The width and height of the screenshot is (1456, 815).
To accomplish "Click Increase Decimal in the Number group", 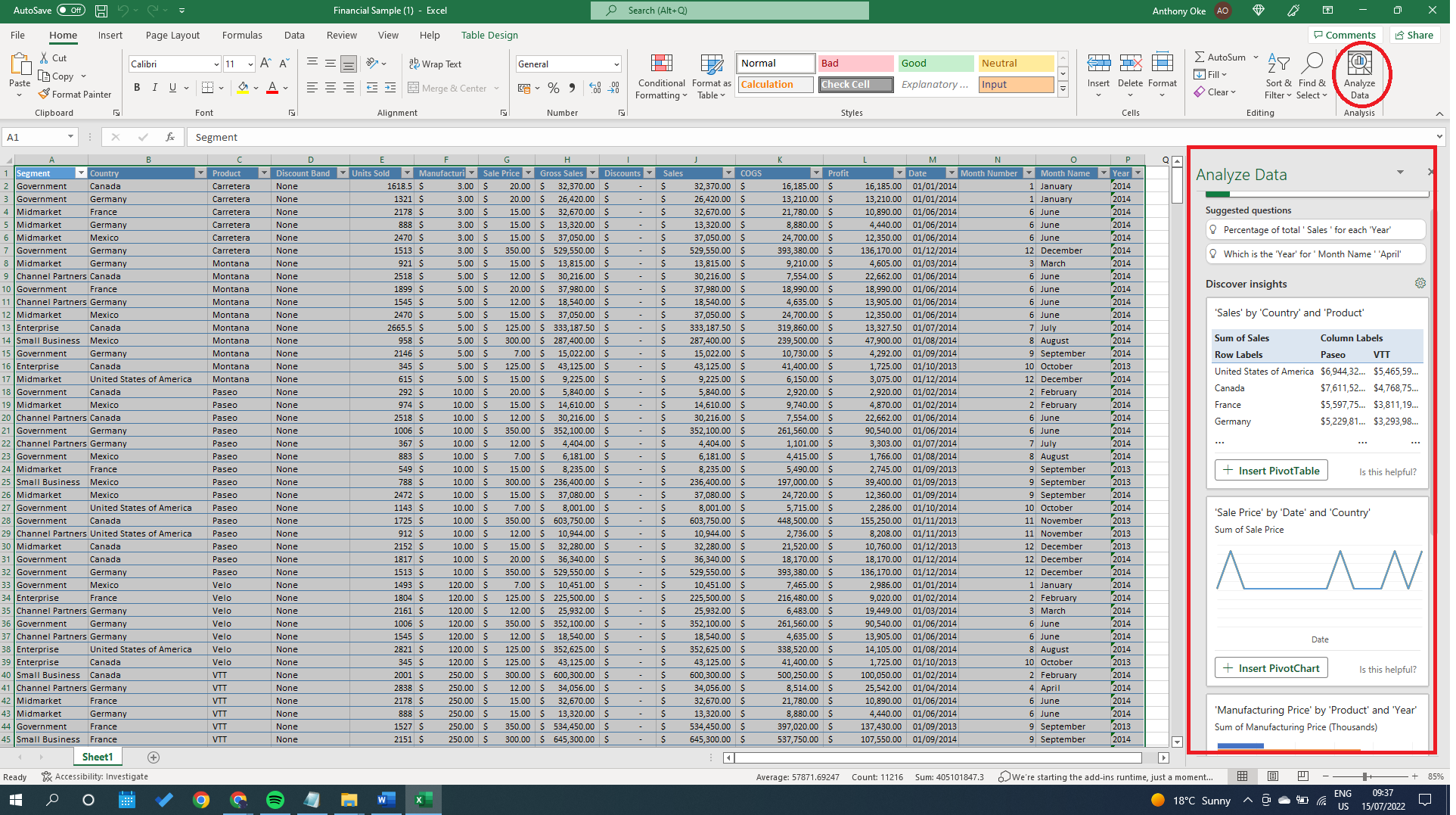I will 596,88.
